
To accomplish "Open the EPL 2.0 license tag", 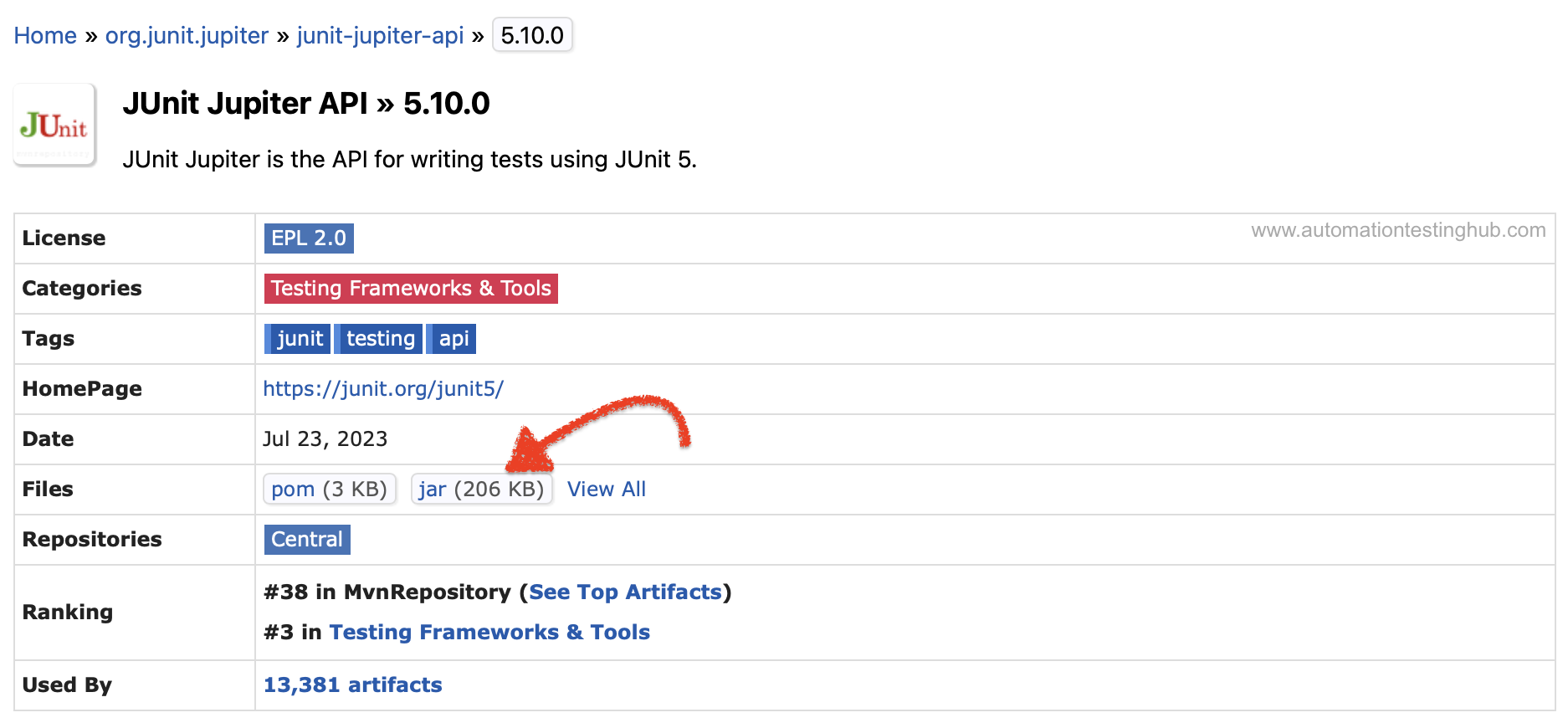I will pos(309,238).
